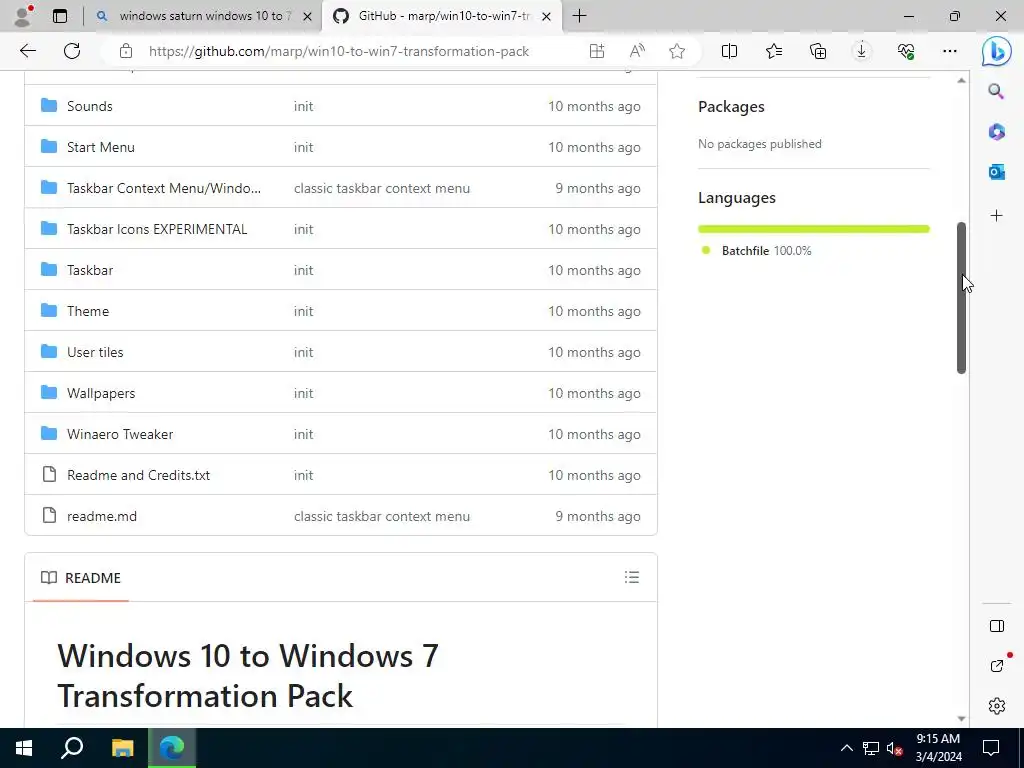Open the notification center

(991, 748)
